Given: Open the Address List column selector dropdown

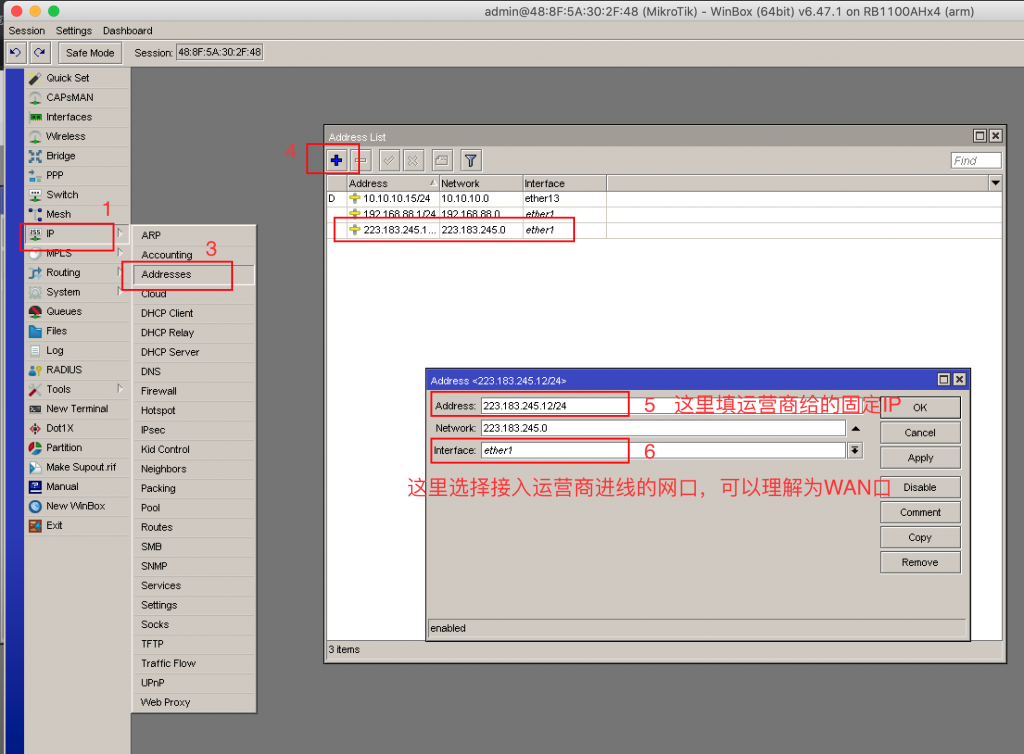Looking at the screenshot, I should point(995,183).
